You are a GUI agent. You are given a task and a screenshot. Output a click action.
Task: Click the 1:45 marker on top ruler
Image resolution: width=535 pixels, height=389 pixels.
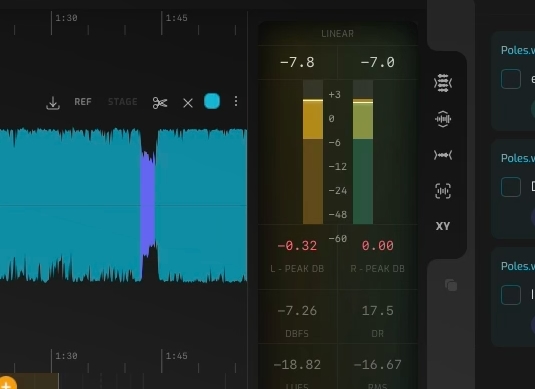pyautogui.click(x=176, y=18)
